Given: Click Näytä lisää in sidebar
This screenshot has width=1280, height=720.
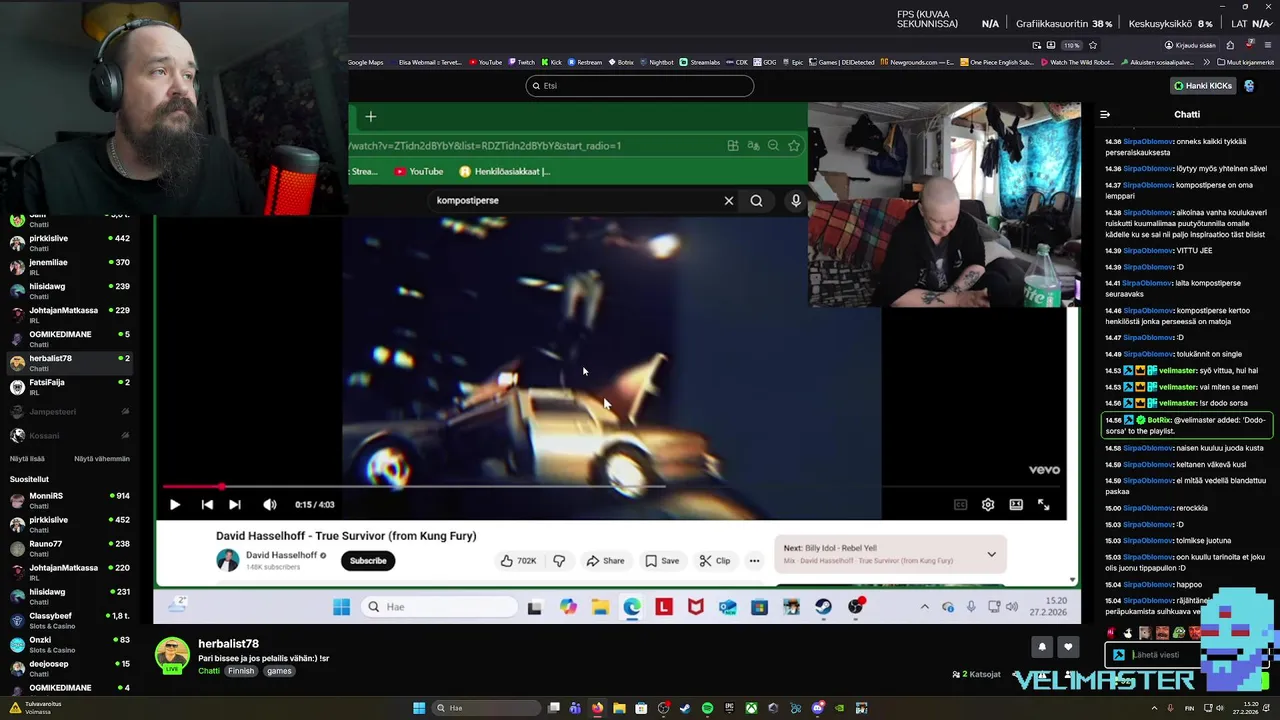Looking at the screenshot, I should 27,459.
